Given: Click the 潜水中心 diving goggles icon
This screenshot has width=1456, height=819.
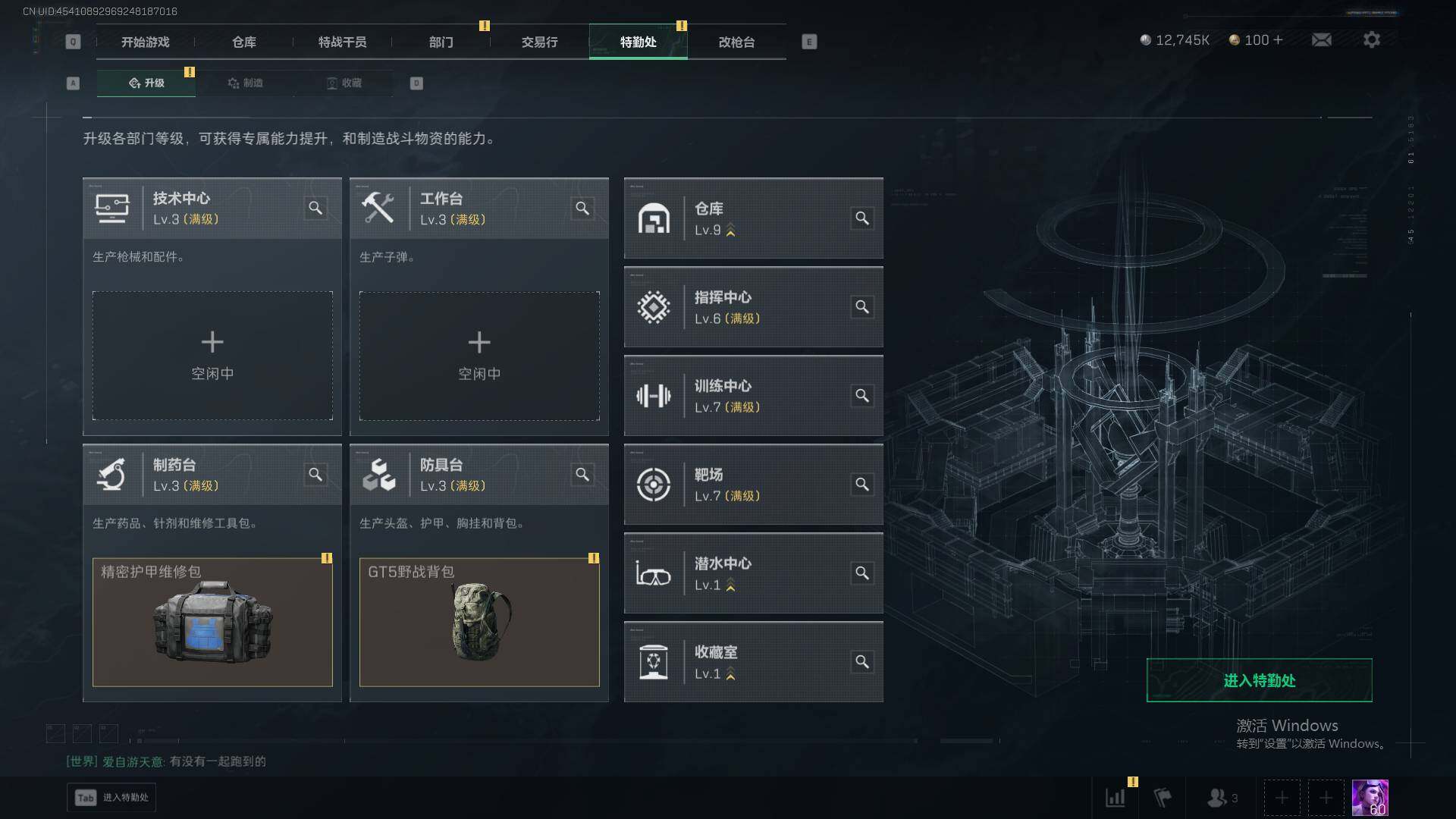Looking at the screenshot, I should pos(653,573).
